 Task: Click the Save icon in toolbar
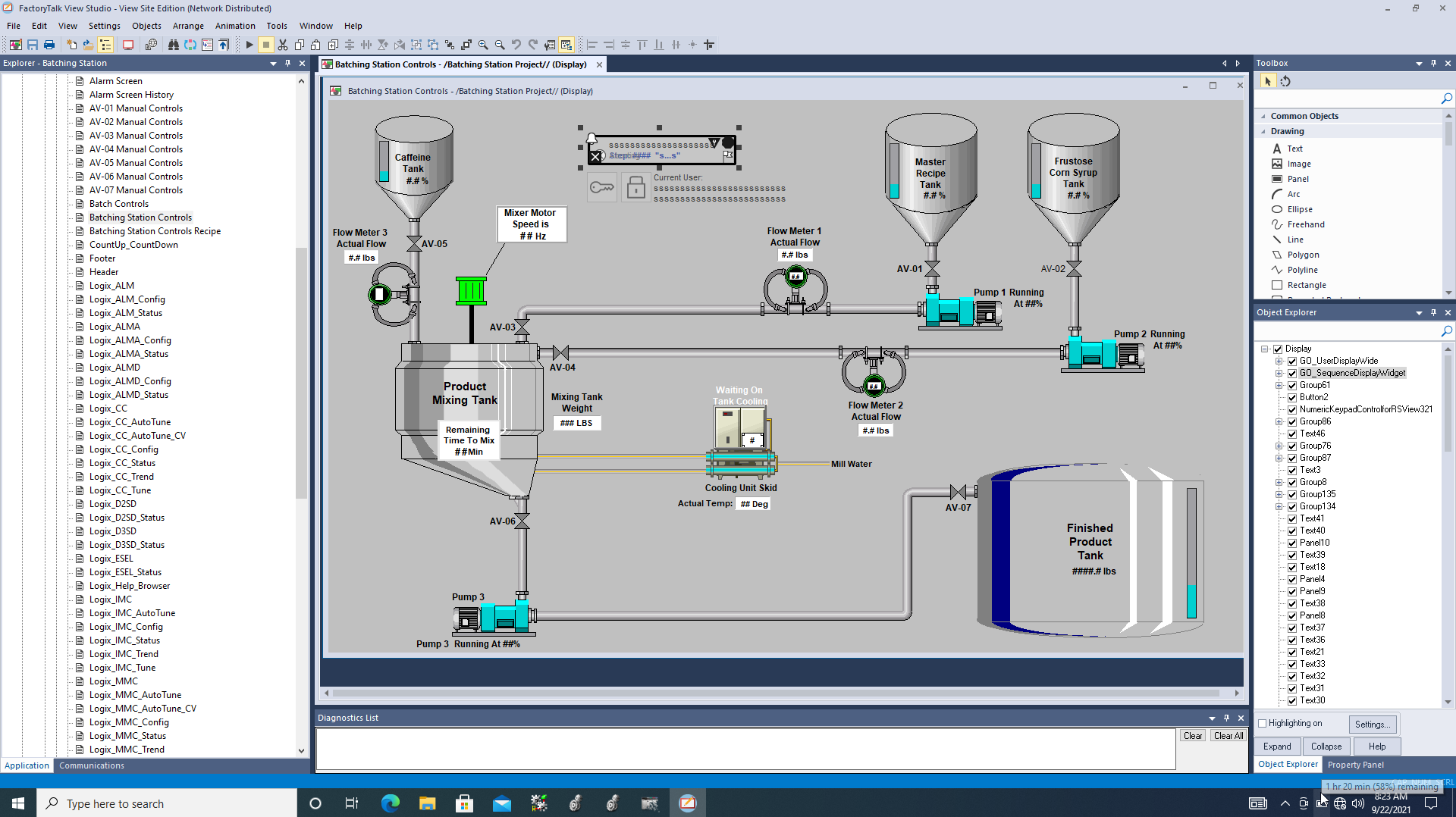[x=33, y=45]
